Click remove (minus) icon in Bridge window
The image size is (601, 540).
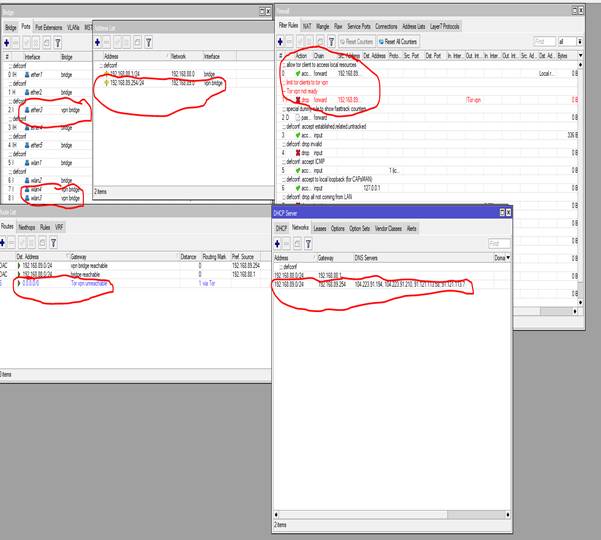coord(16,43)
